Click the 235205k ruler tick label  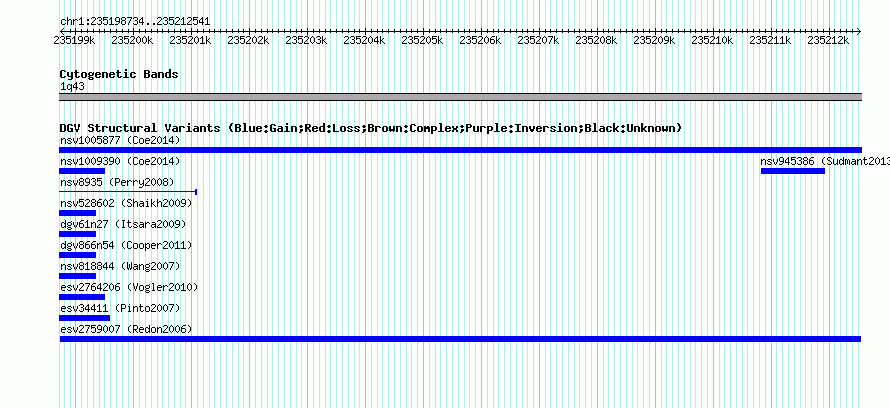point(422,40)
